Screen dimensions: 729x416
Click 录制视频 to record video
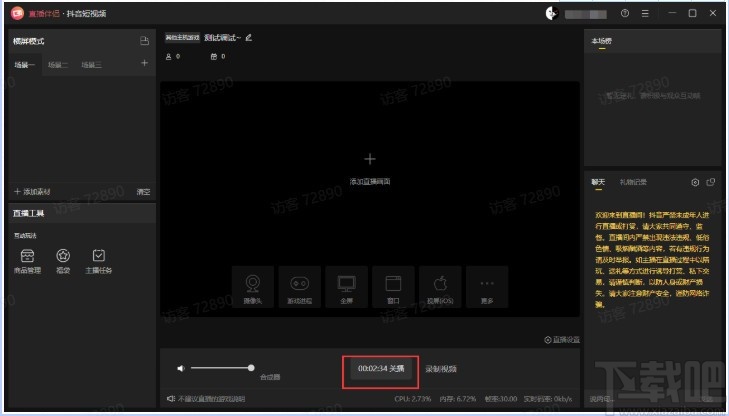click(x=441, y=369)
